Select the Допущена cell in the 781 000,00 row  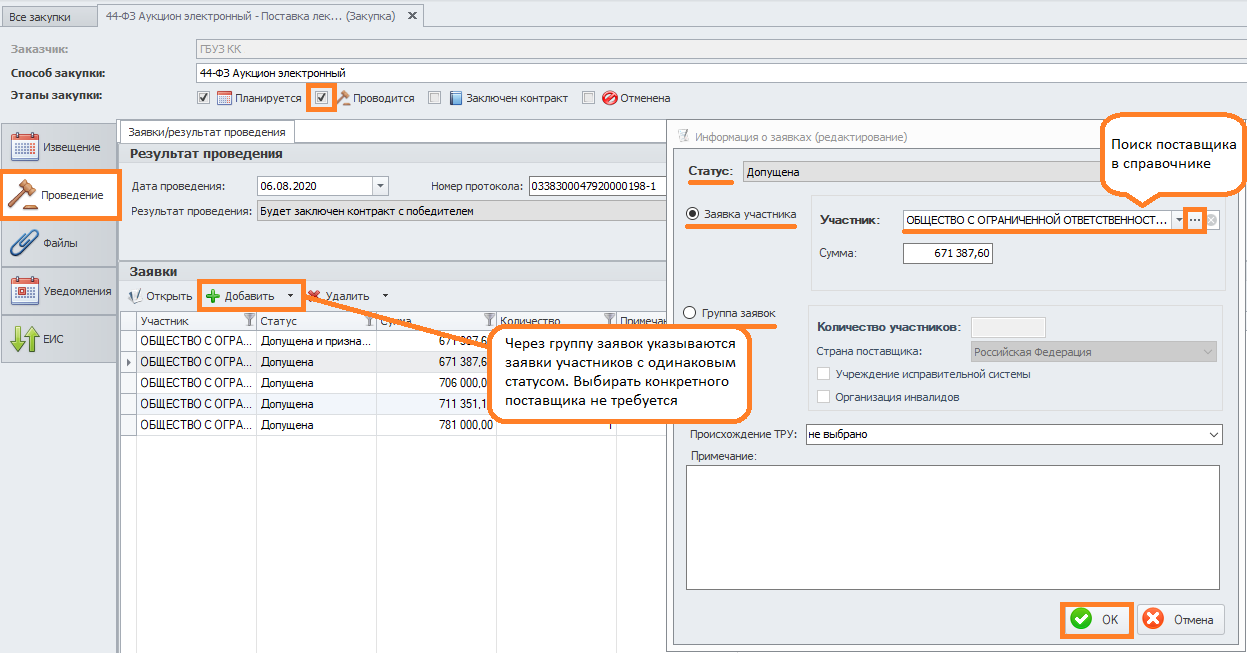[316, 424]
